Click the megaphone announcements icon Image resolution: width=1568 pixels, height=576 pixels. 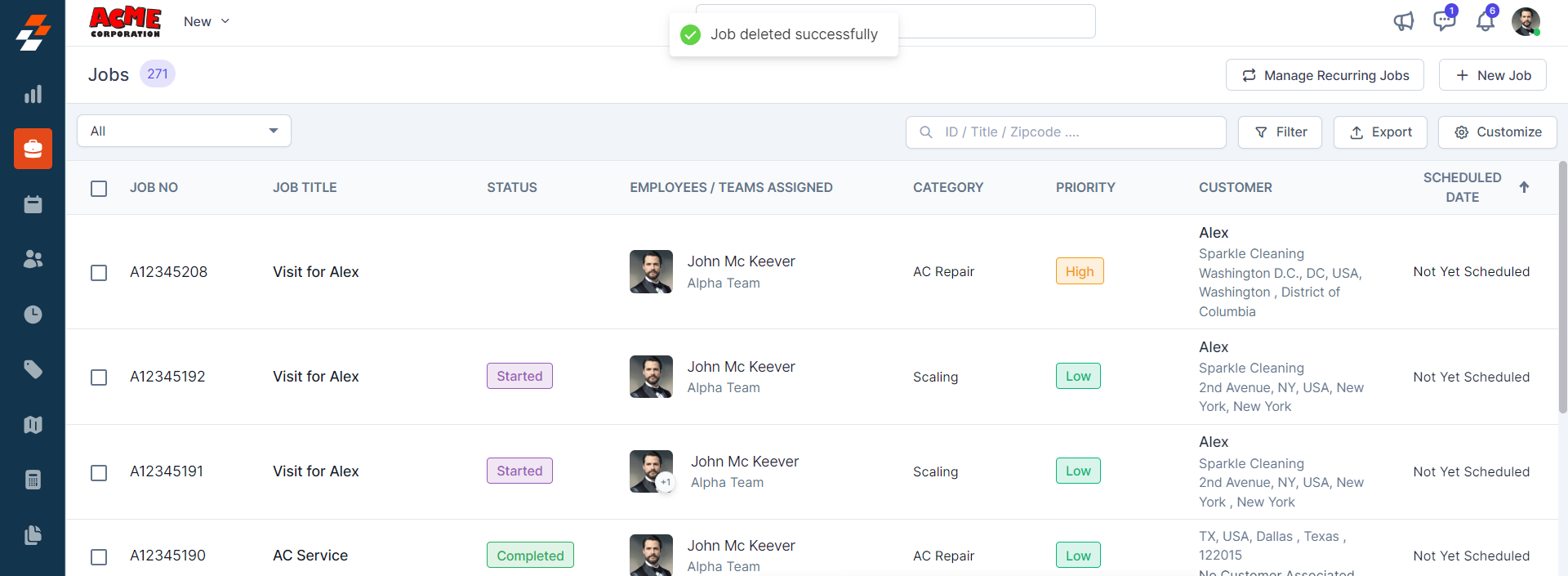pos(1403,21)
